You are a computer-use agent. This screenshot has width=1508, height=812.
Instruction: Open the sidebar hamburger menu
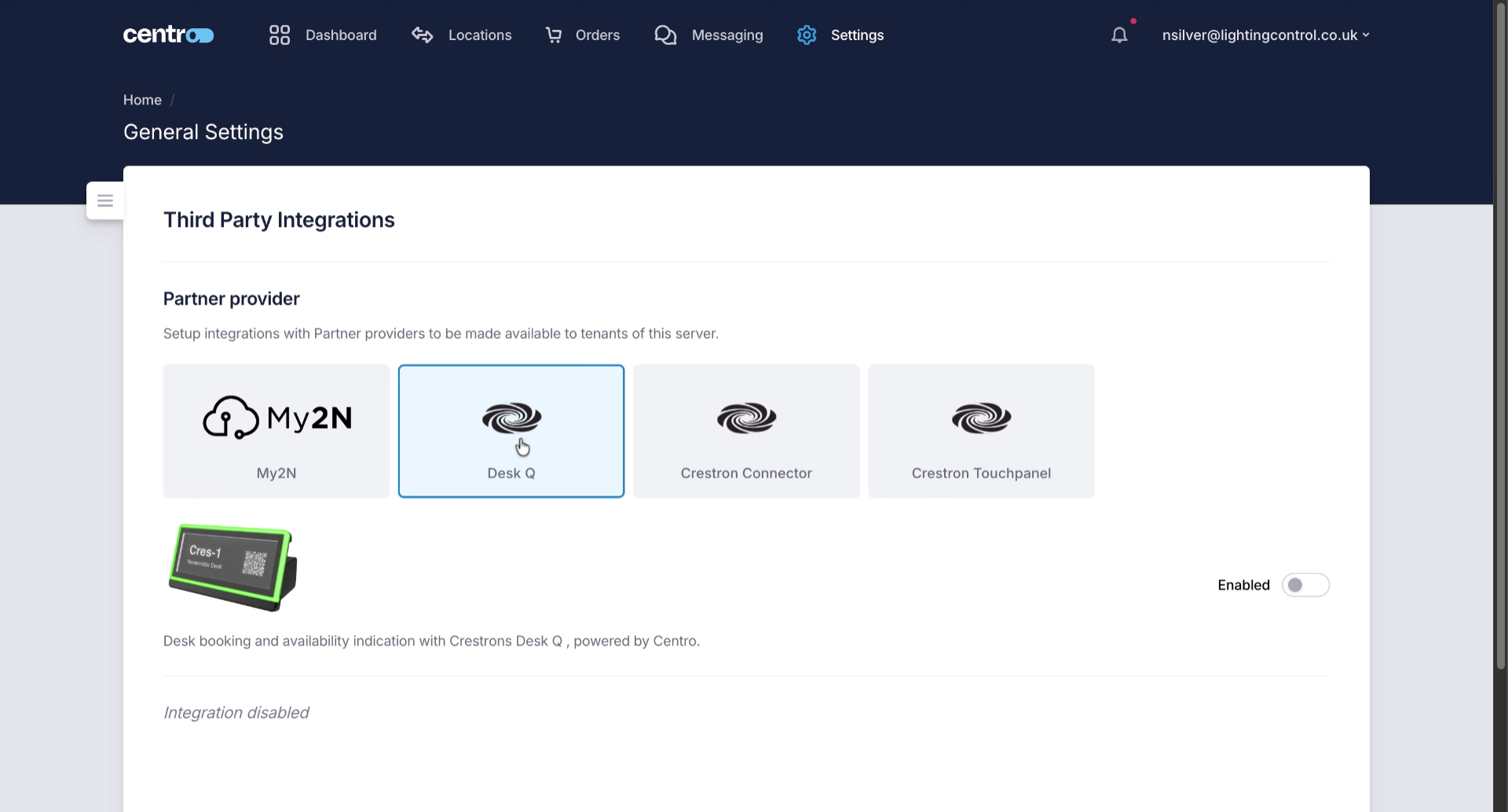point(104,200)
